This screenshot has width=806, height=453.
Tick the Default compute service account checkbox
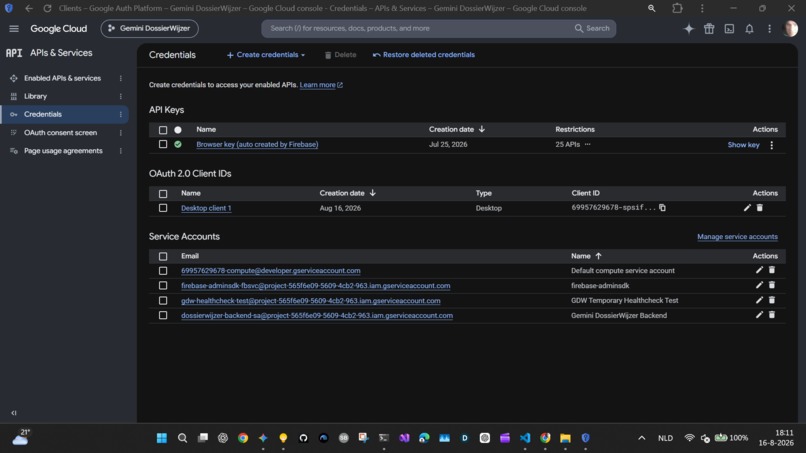click(163, 270)
